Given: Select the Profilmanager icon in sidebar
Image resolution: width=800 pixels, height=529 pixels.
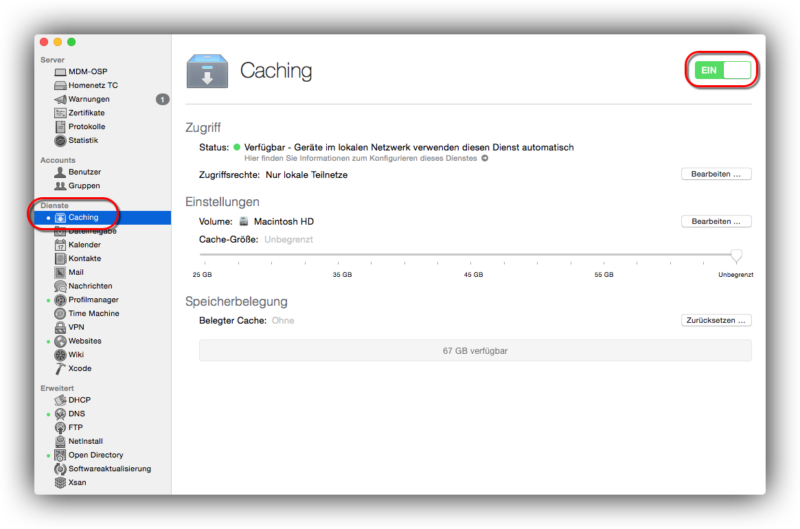Looking at the screenshot, I should pos(61,300).
